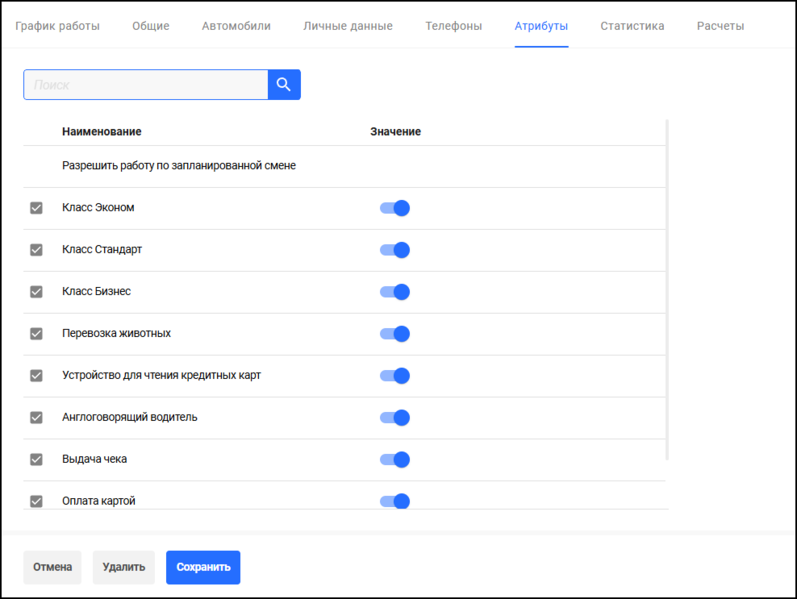This screenshot has height=599, width=797.
Task: Disable the Оплата картой toggle switch
Action: (x=395, y=501)
